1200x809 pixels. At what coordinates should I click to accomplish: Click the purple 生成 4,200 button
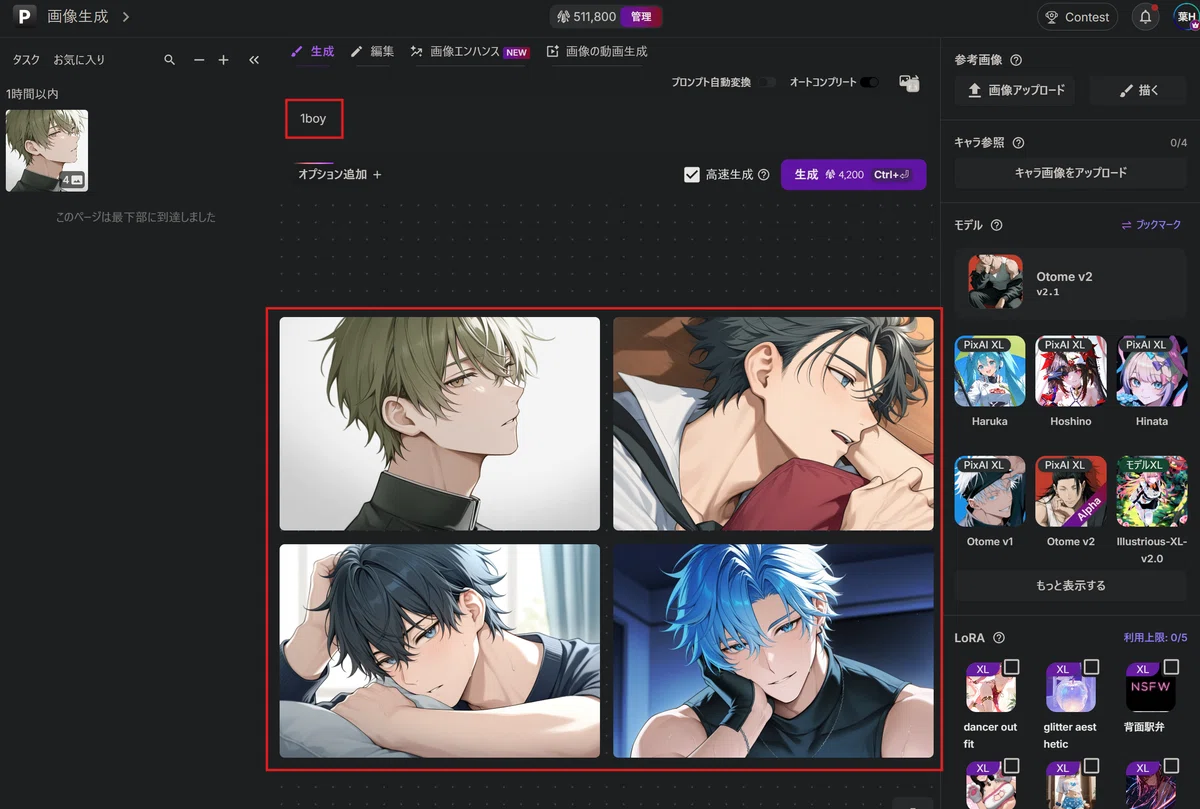point(853,174)
